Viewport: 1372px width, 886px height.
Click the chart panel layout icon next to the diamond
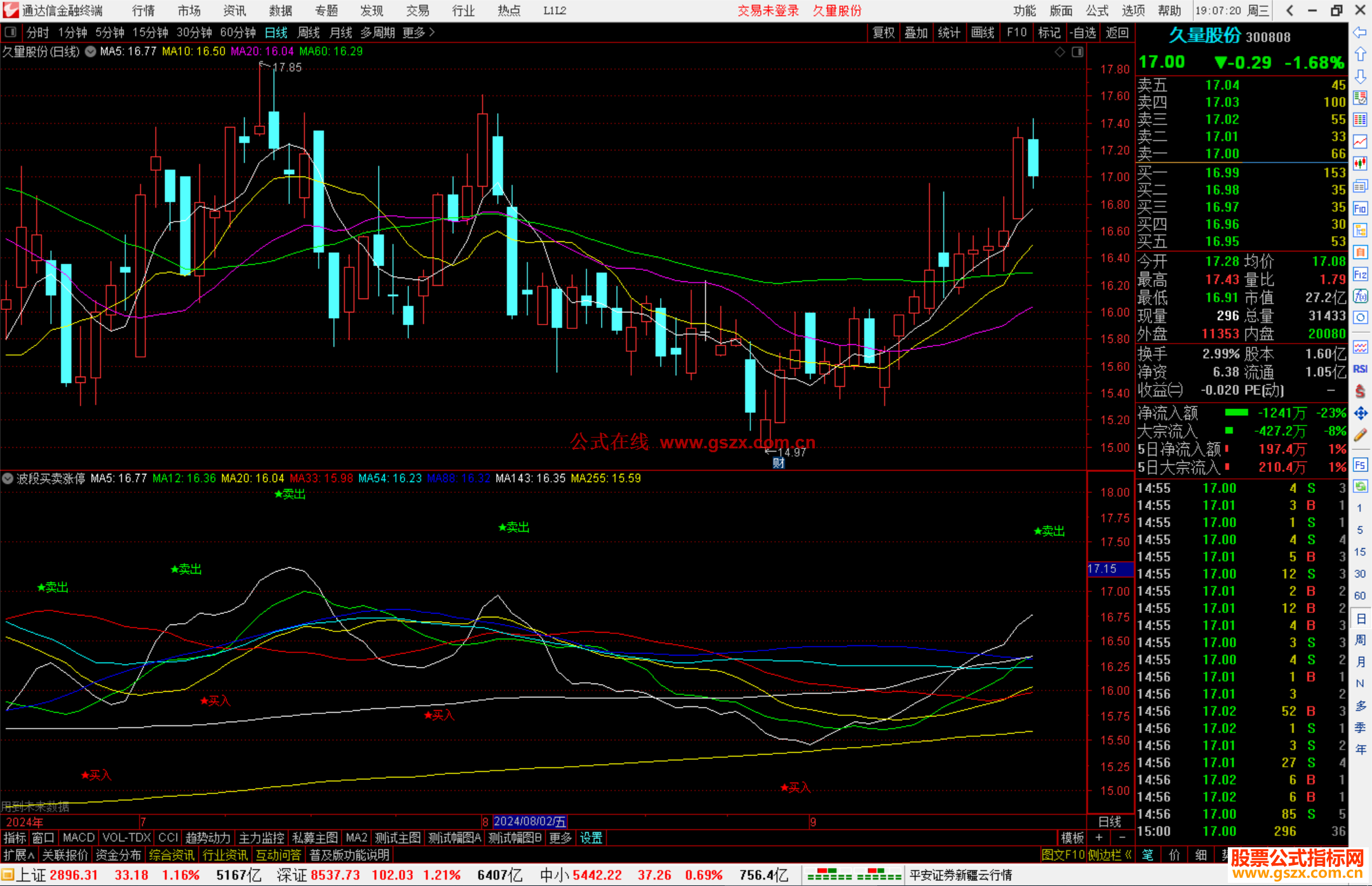pos(1077,52)
